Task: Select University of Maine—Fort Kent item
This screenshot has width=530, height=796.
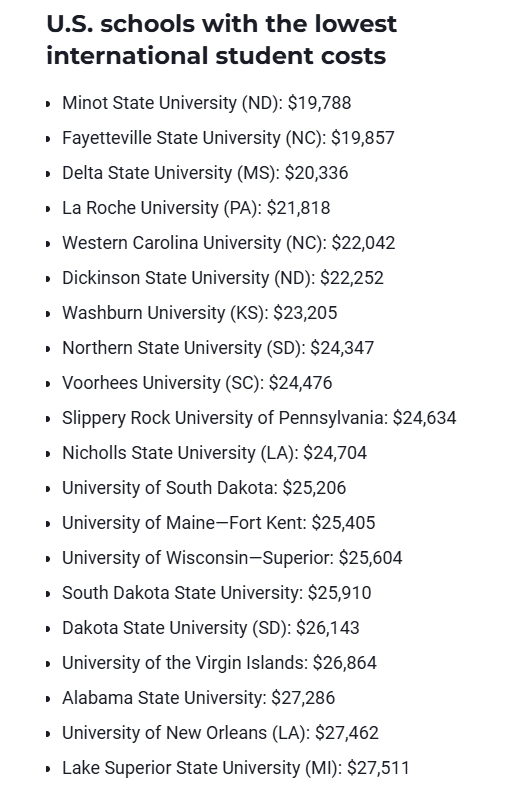Action: tap(218, 523)
